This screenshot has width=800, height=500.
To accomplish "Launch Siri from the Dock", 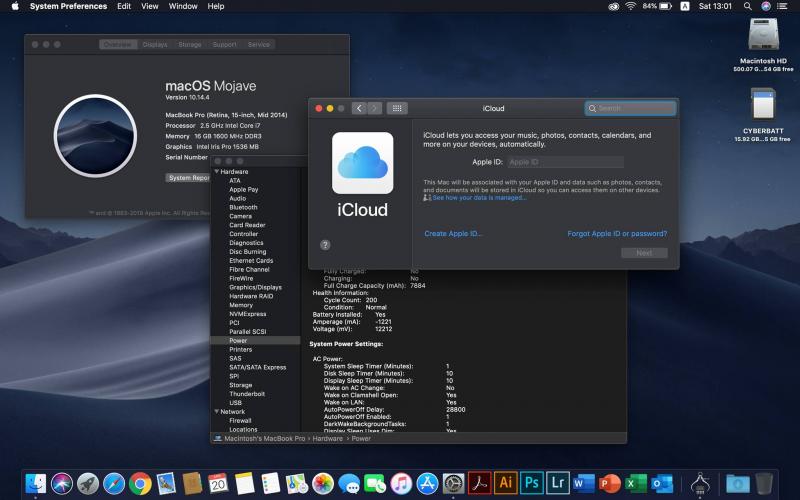I will coord(62,483).
